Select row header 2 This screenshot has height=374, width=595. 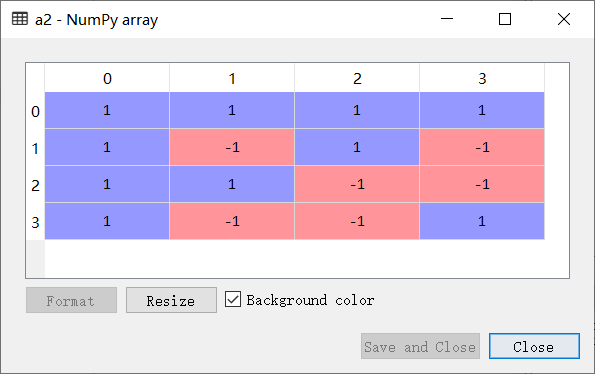pos(36,185)
